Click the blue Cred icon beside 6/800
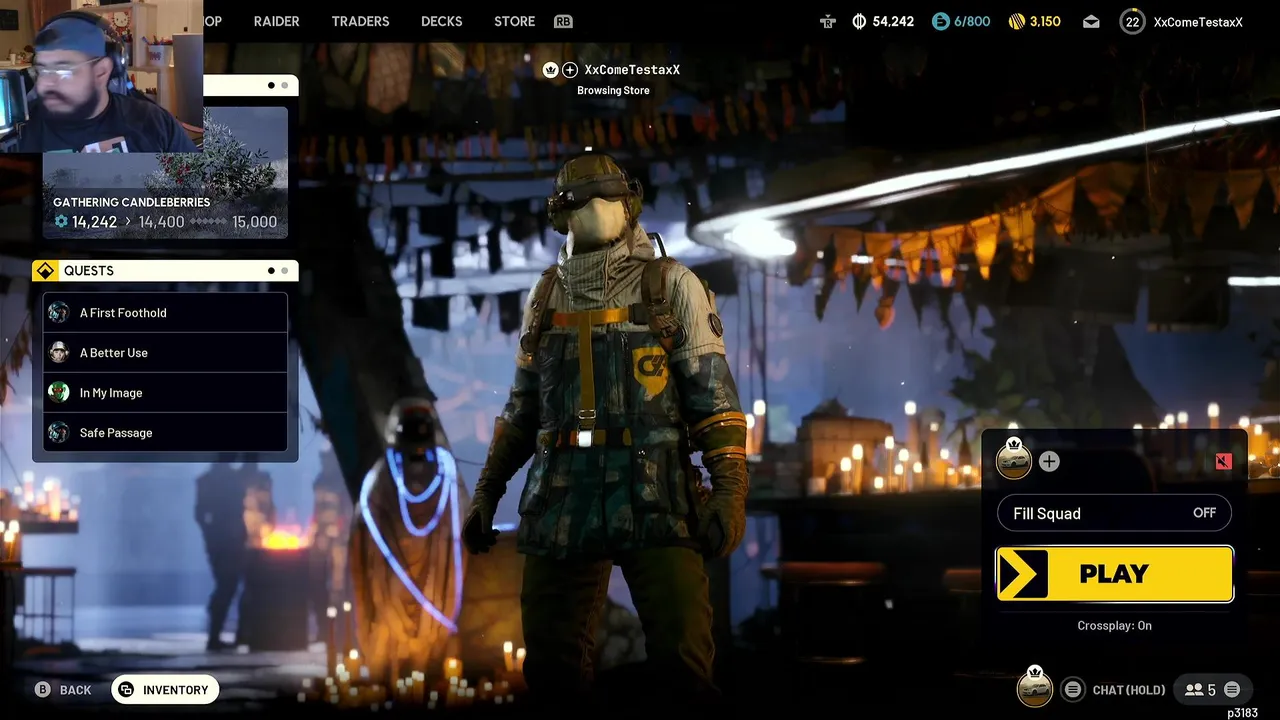This screenshot has height=720, width=1280. [940, 21]
